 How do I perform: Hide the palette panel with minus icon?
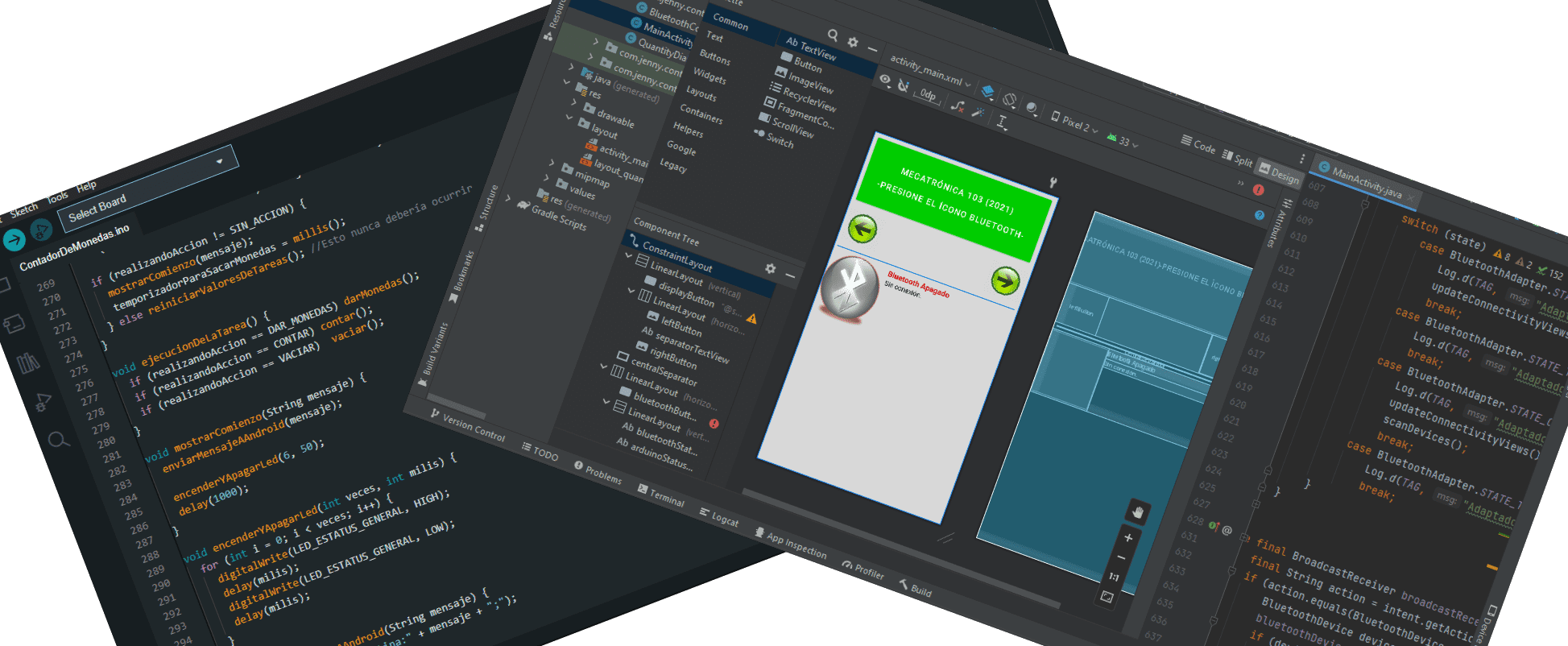(x=872, y=49)
